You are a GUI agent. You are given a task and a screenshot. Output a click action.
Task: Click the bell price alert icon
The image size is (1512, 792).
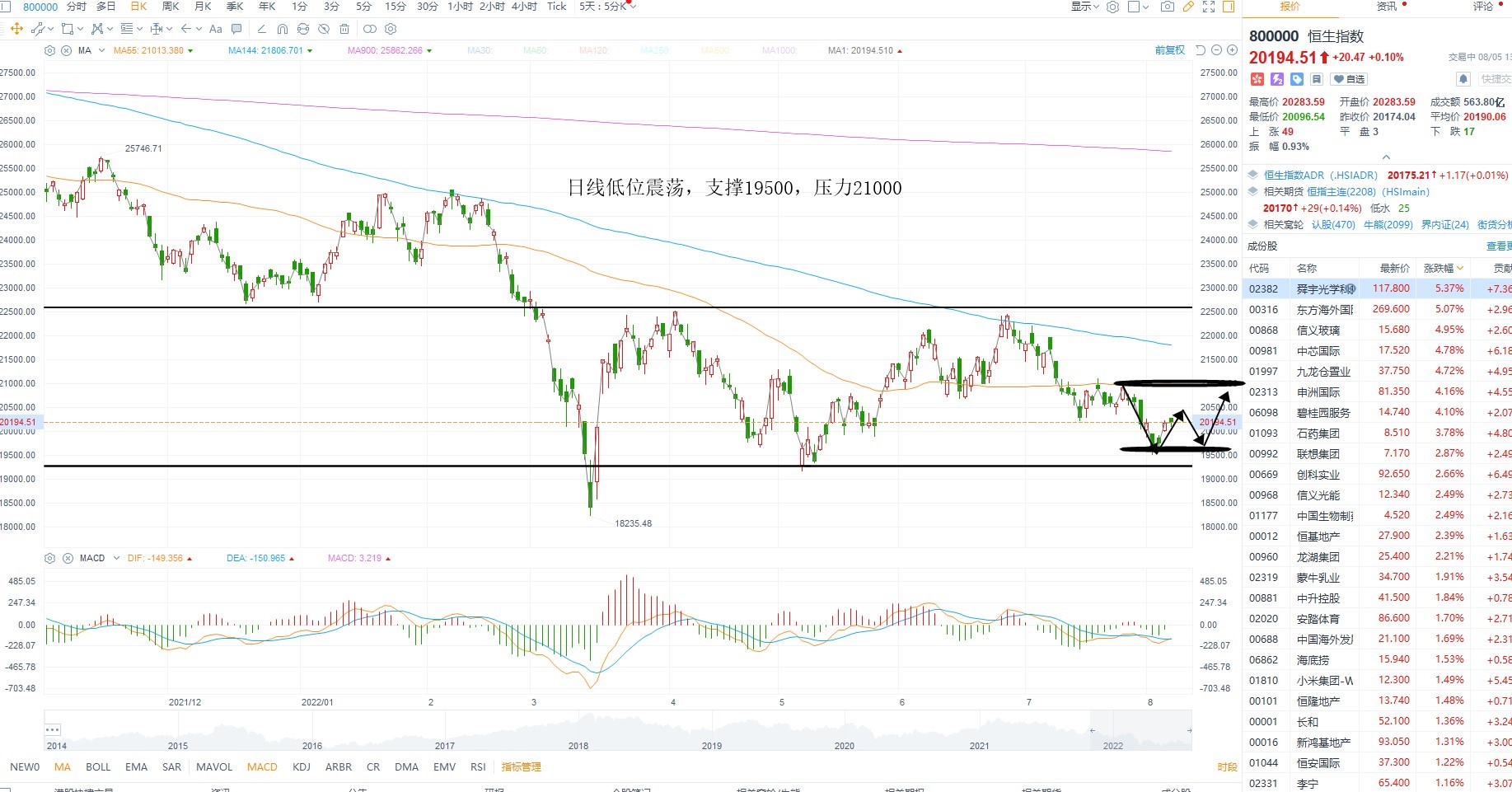[1463, 79]
